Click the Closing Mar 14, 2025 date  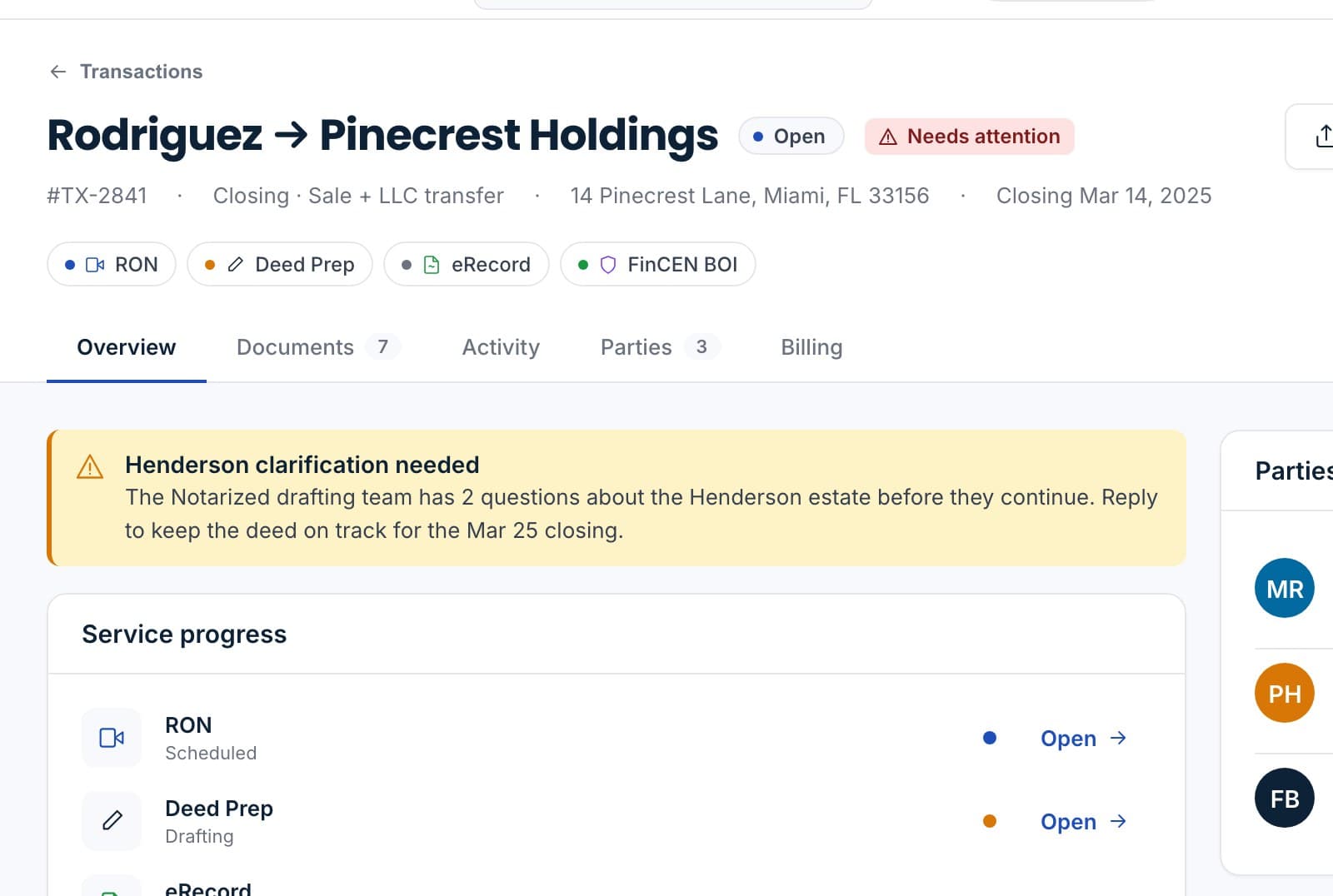click(1104, 196)
